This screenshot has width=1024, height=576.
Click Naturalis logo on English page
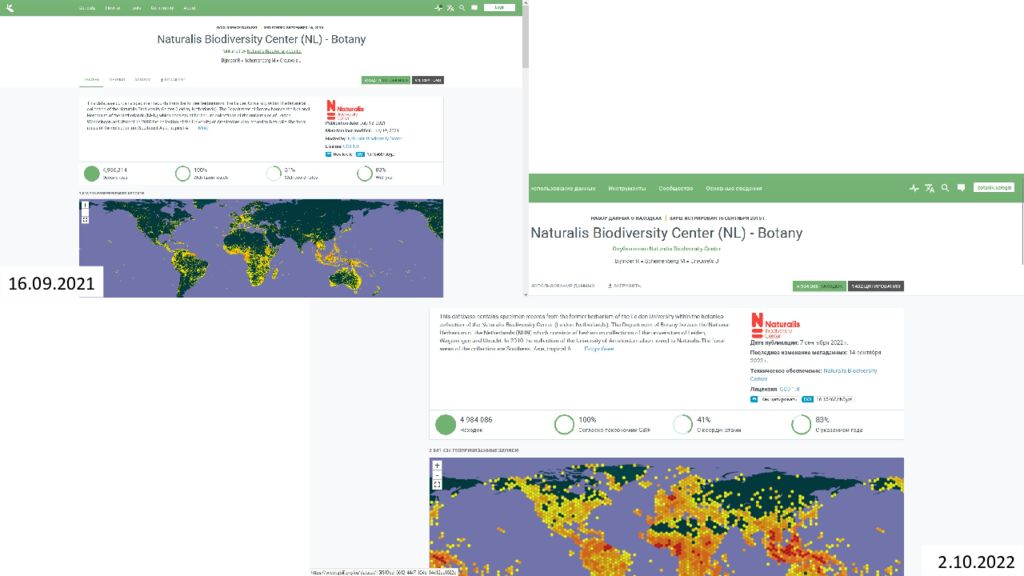pos(345,110)
